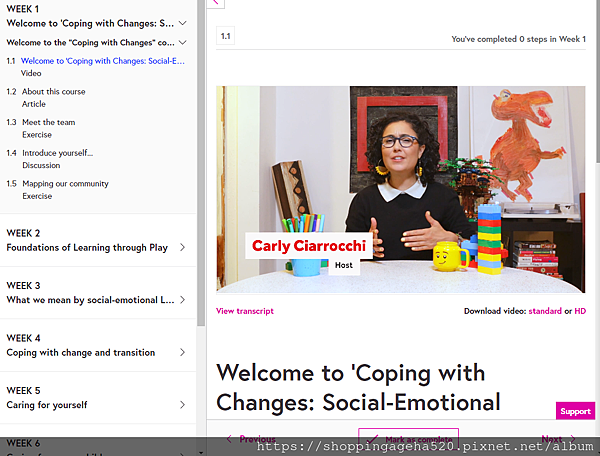Click WEEK 1 heading text

coord(23,9)
